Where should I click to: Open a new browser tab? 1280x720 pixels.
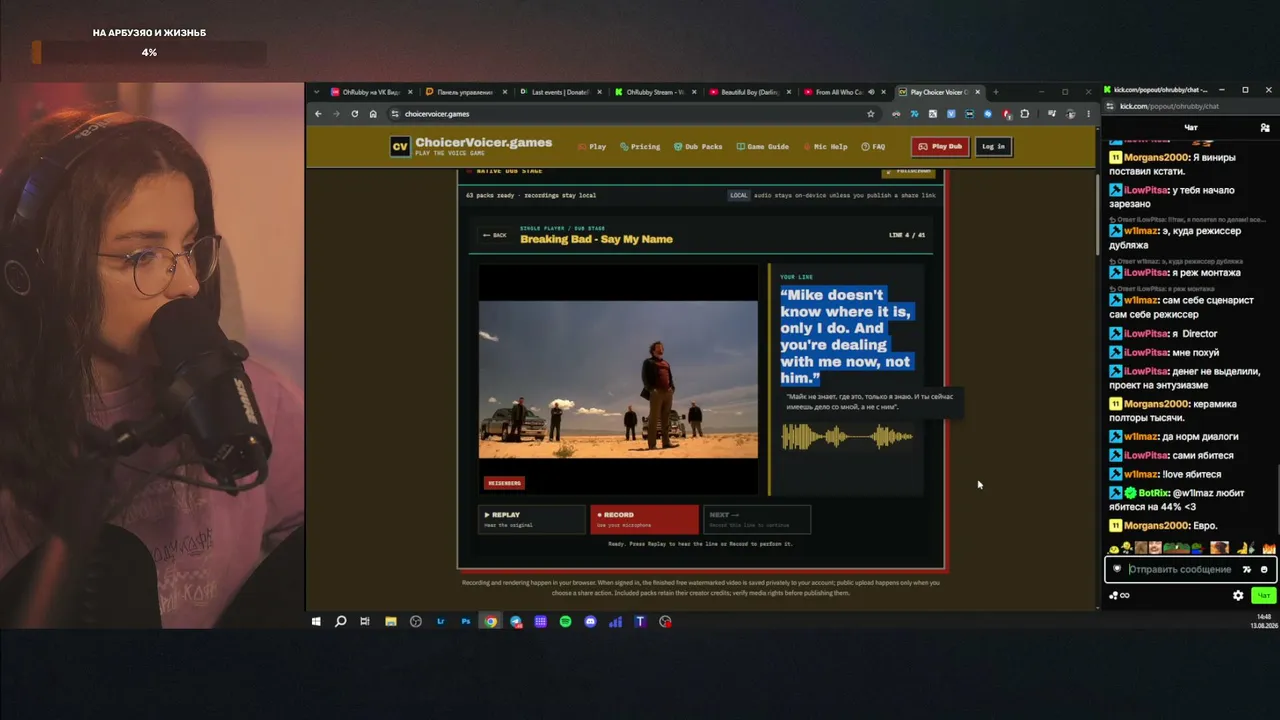coord(995,92)
